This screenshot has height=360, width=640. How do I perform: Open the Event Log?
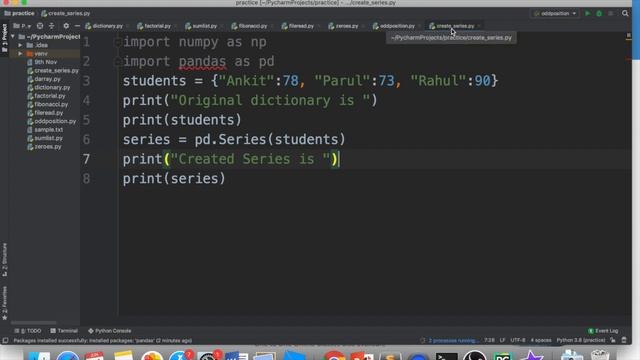[603, 331]
